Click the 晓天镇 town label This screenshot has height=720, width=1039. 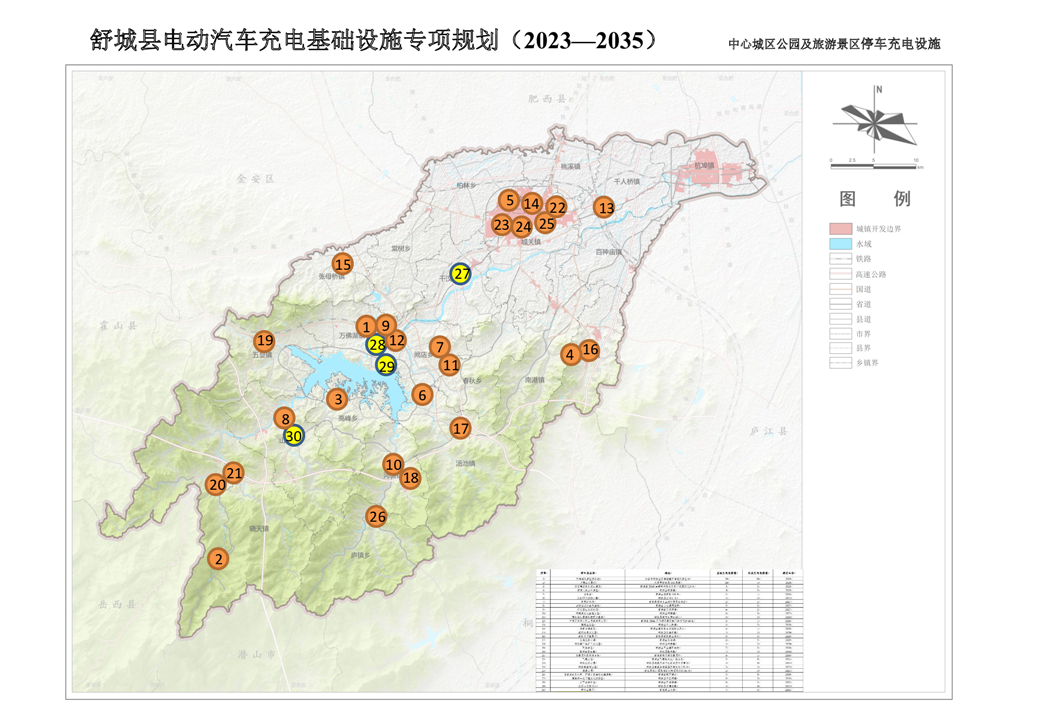pyautogui.click(x=259, y=529)
